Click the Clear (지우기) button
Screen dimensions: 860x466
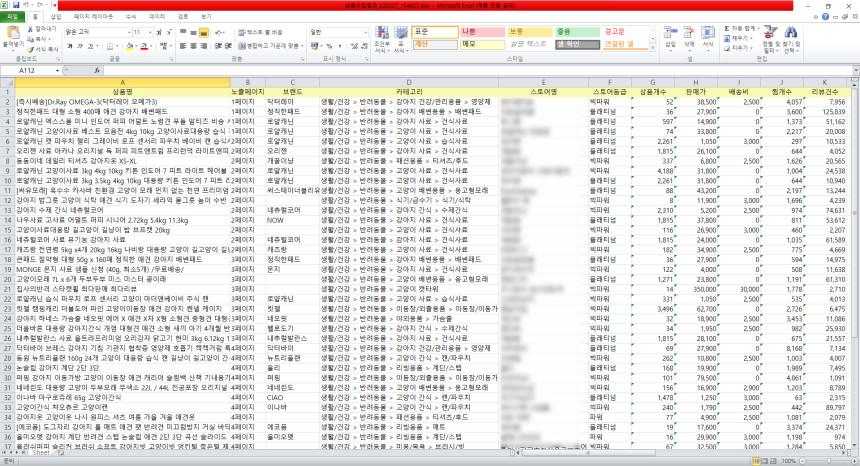point(737,48)
